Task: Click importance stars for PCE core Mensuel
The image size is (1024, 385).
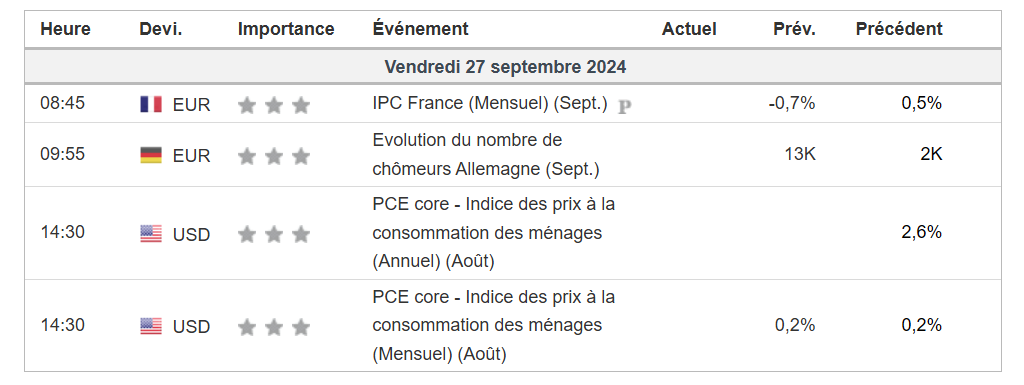Action: point(274,327)
